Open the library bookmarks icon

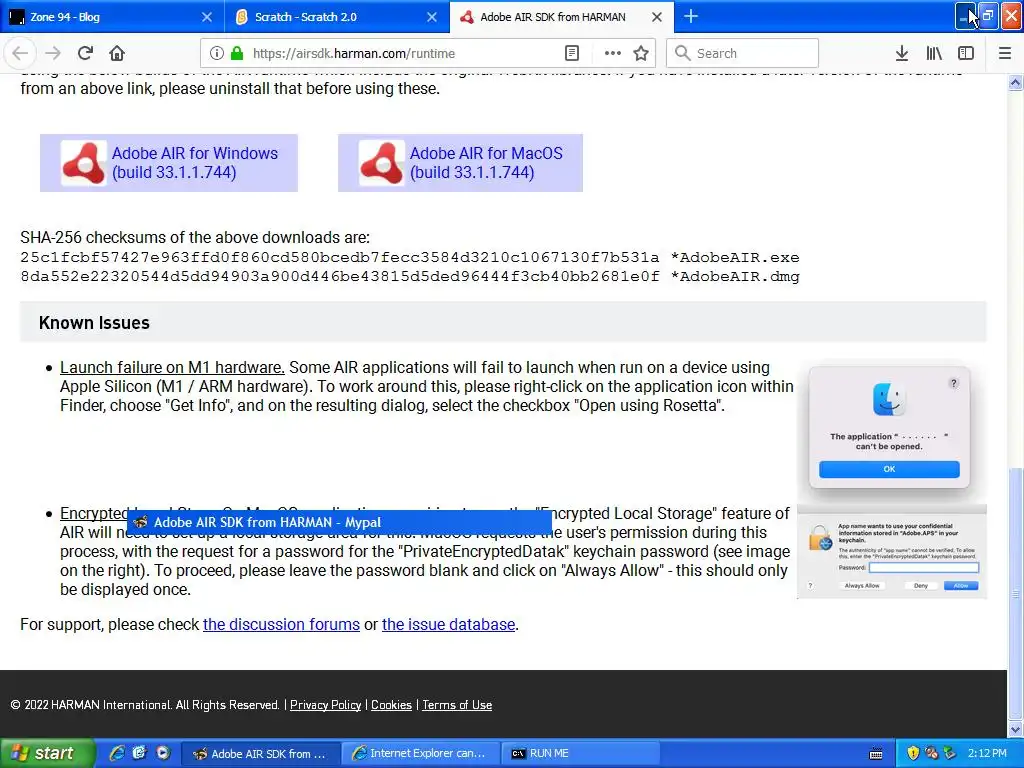tap(934, 54)
